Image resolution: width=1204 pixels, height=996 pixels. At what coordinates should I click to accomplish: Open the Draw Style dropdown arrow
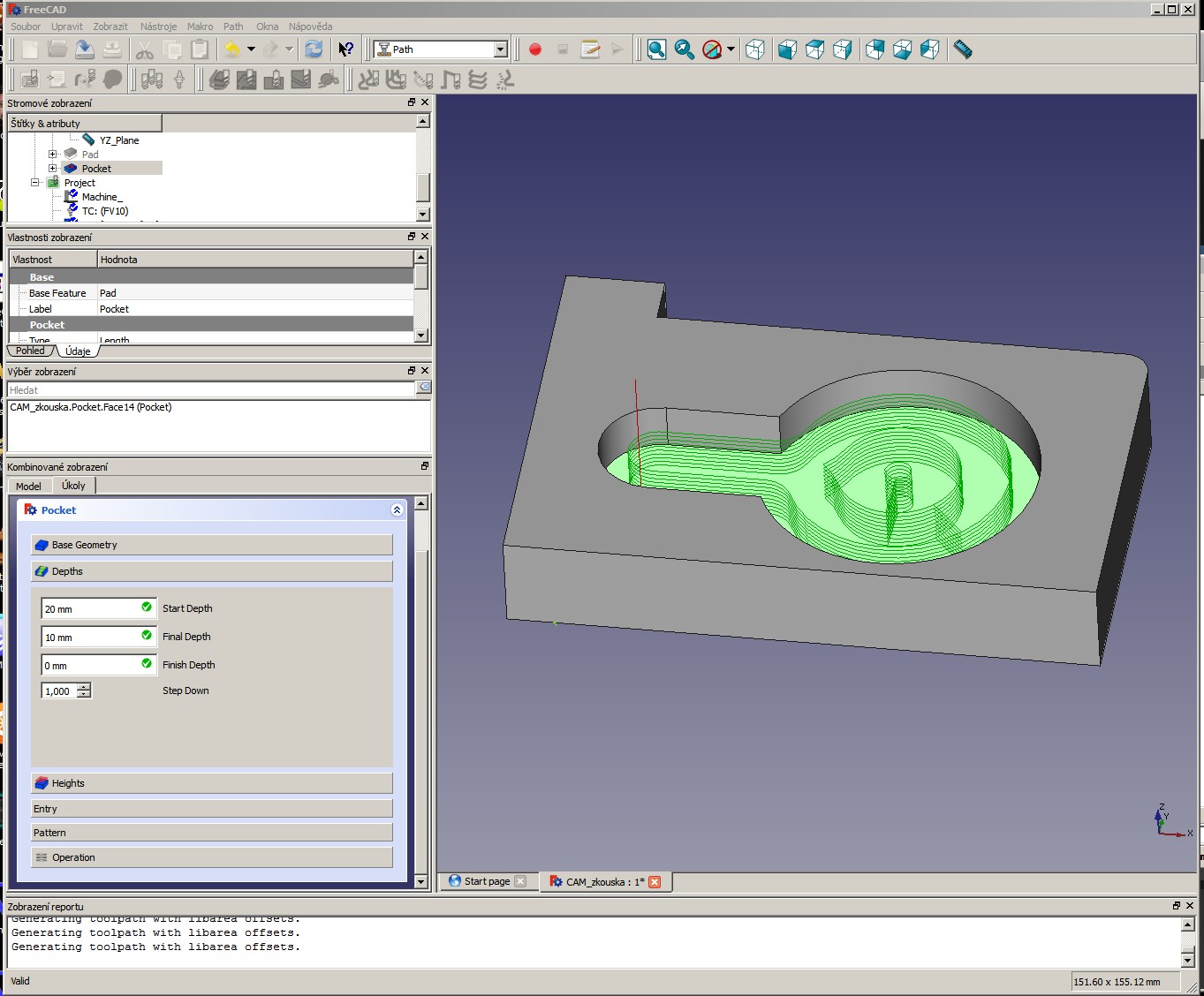(x=731, y=49)
